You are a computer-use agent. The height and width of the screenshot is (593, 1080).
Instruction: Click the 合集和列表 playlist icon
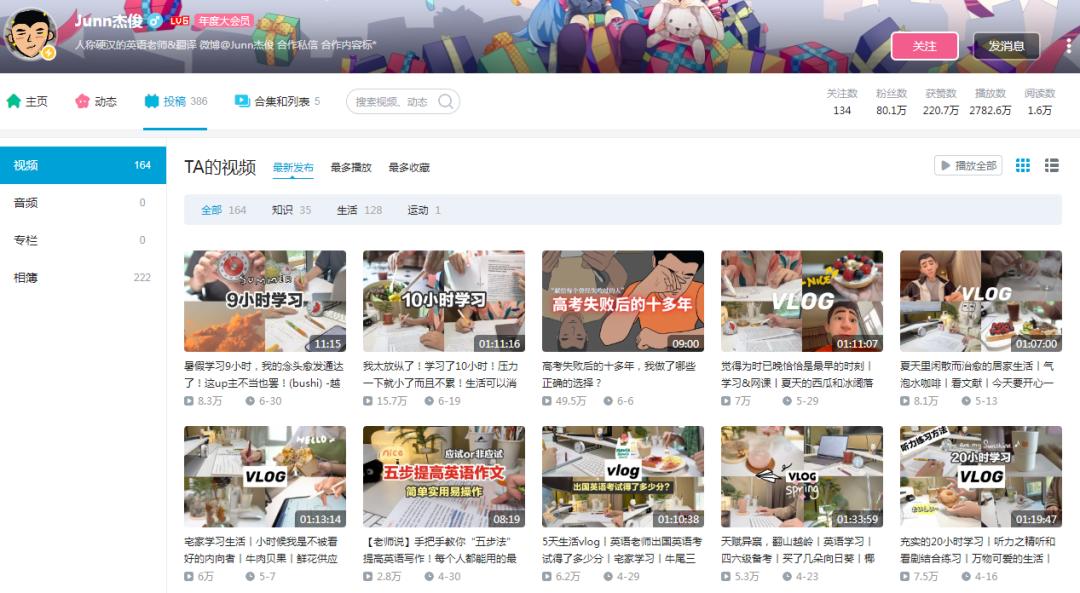pos(240,101)
